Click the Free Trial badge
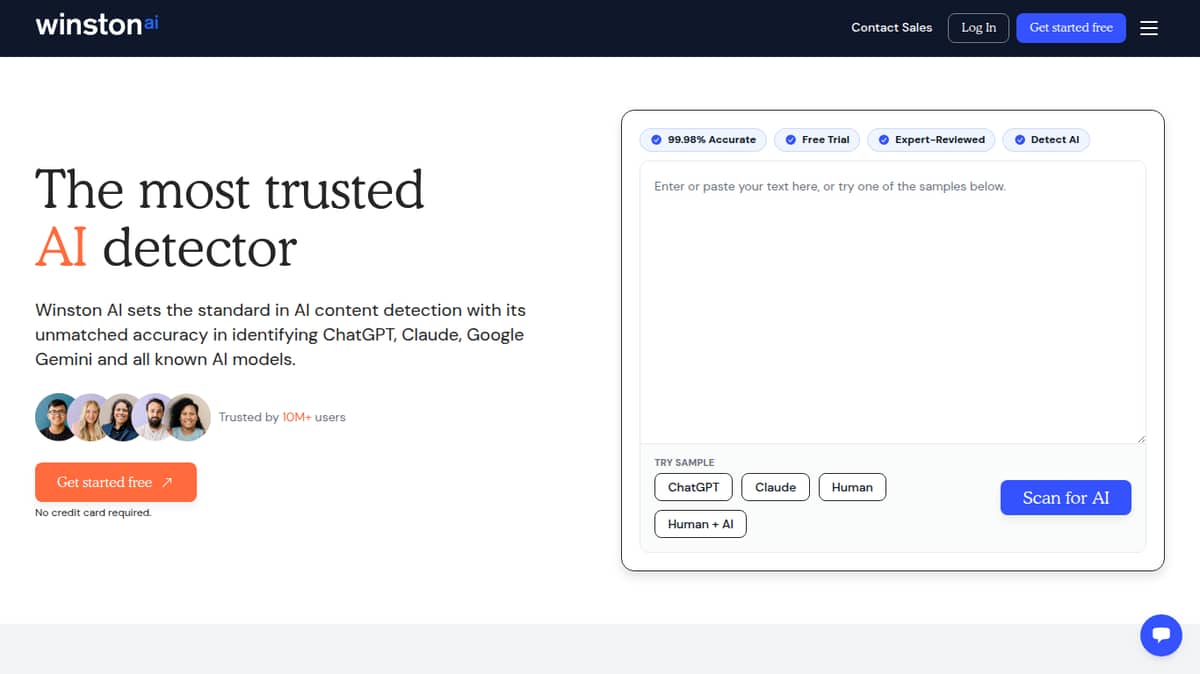The height and width of the screenshot is (674, 1200). pos(818,140)
